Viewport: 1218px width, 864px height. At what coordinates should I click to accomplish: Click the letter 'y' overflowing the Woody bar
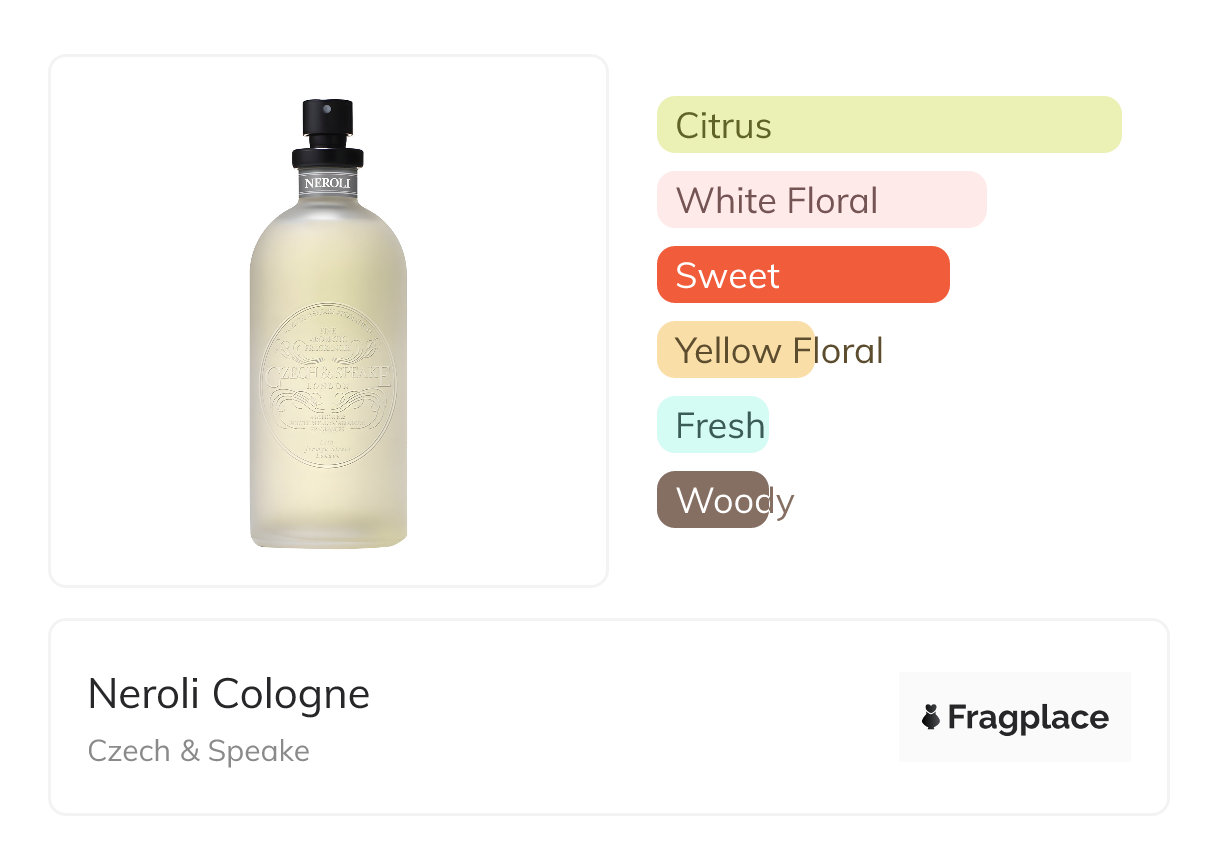[x=783, y=502]
